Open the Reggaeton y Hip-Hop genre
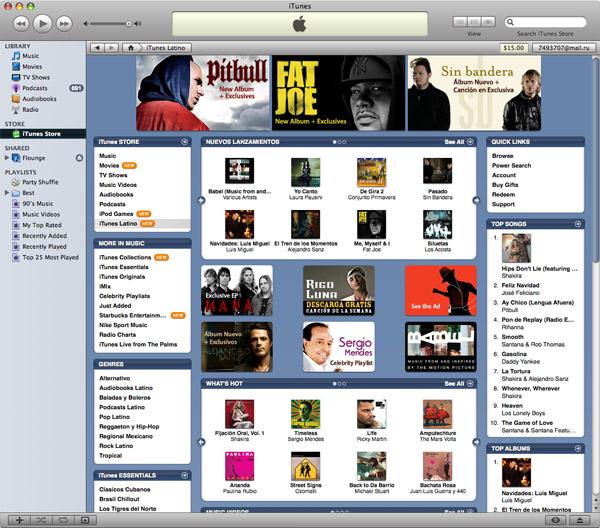 [129, 427]
